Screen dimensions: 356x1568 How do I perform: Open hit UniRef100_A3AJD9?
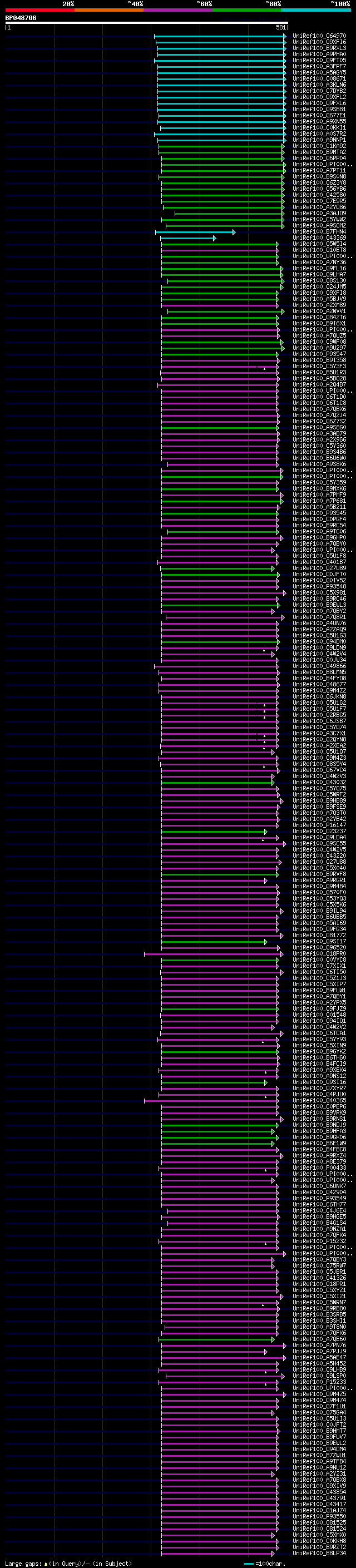(x=319, y=214)
